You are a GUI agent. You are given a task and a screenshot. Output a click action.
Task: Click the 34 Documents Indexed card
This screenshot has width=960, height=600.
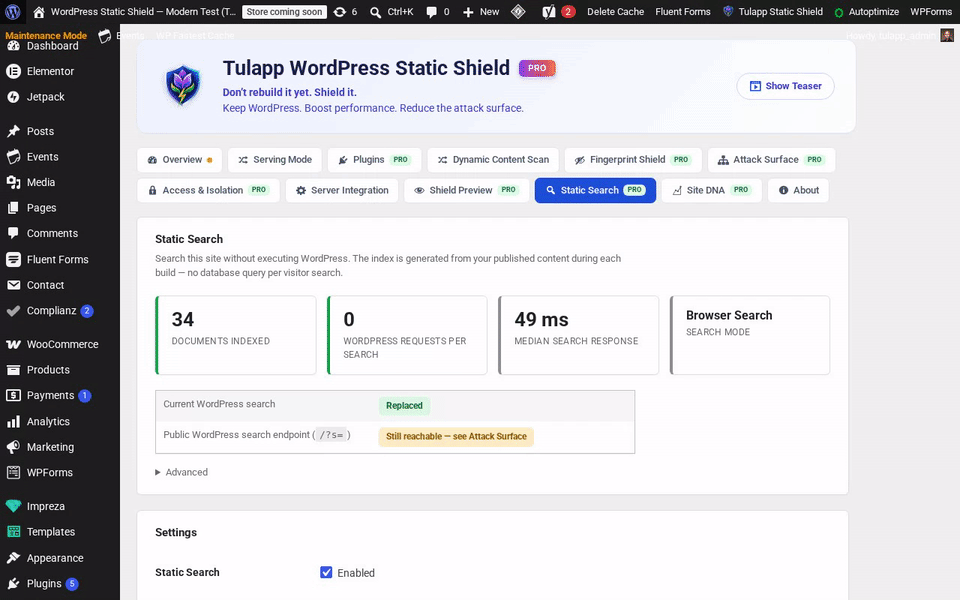point(236,335)
